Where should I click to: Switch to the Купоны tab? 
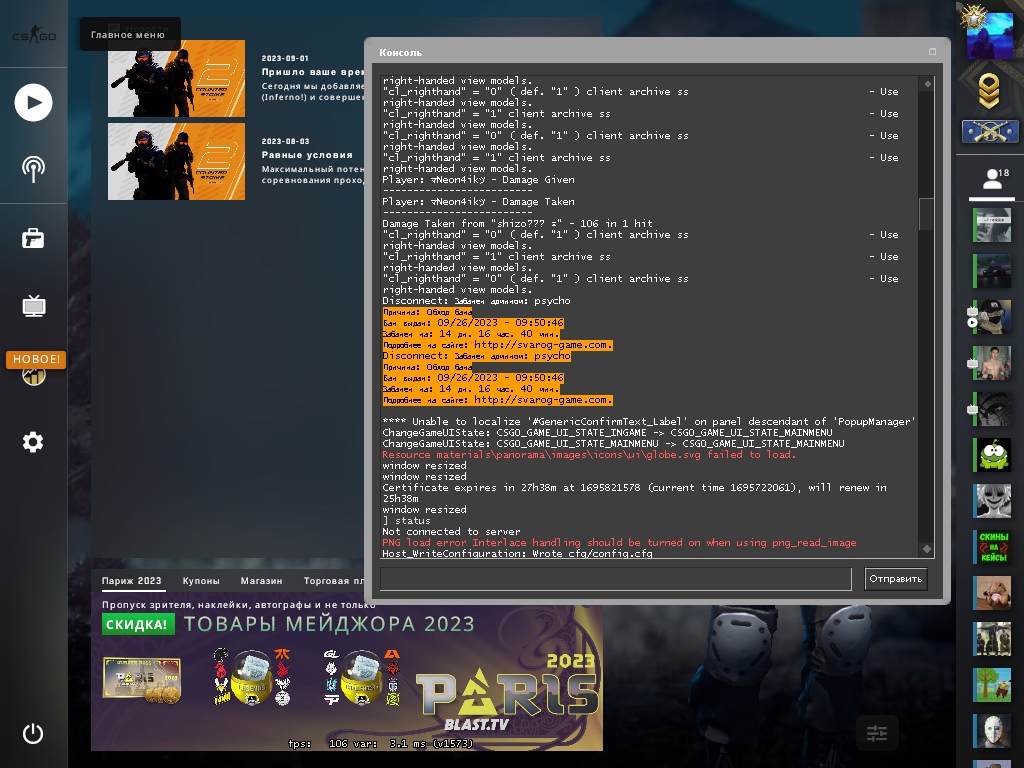click(201, 581)
